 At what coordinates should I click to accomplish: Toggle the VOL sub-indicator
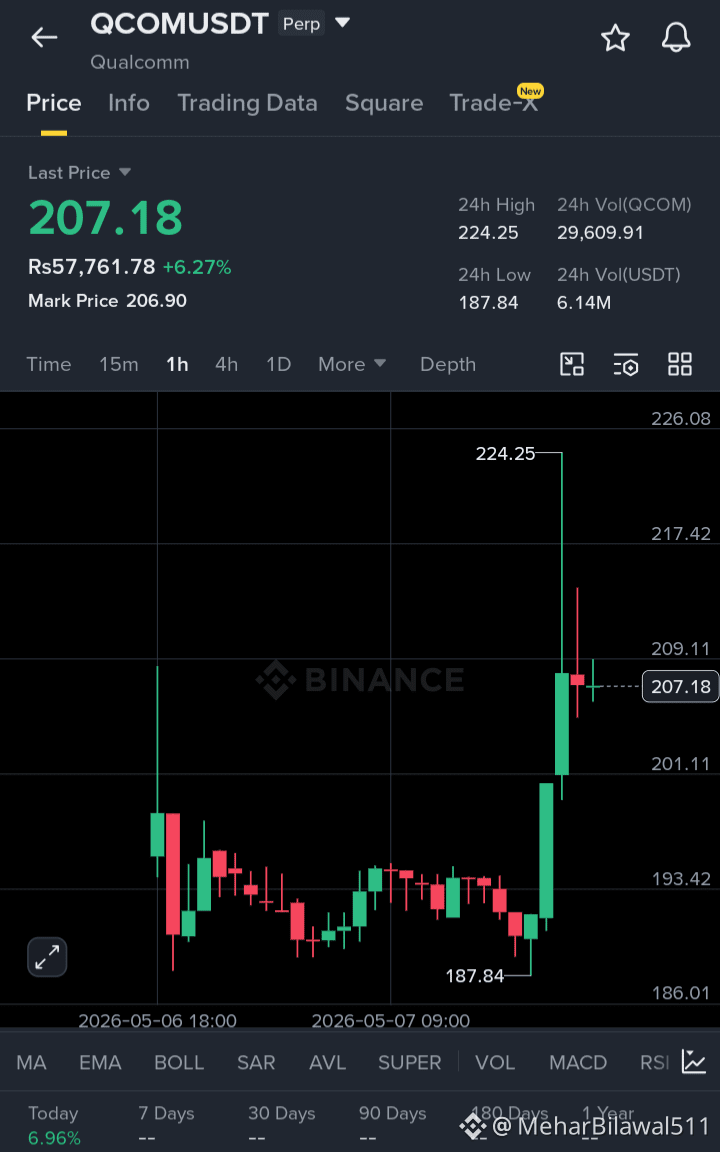494,1062
